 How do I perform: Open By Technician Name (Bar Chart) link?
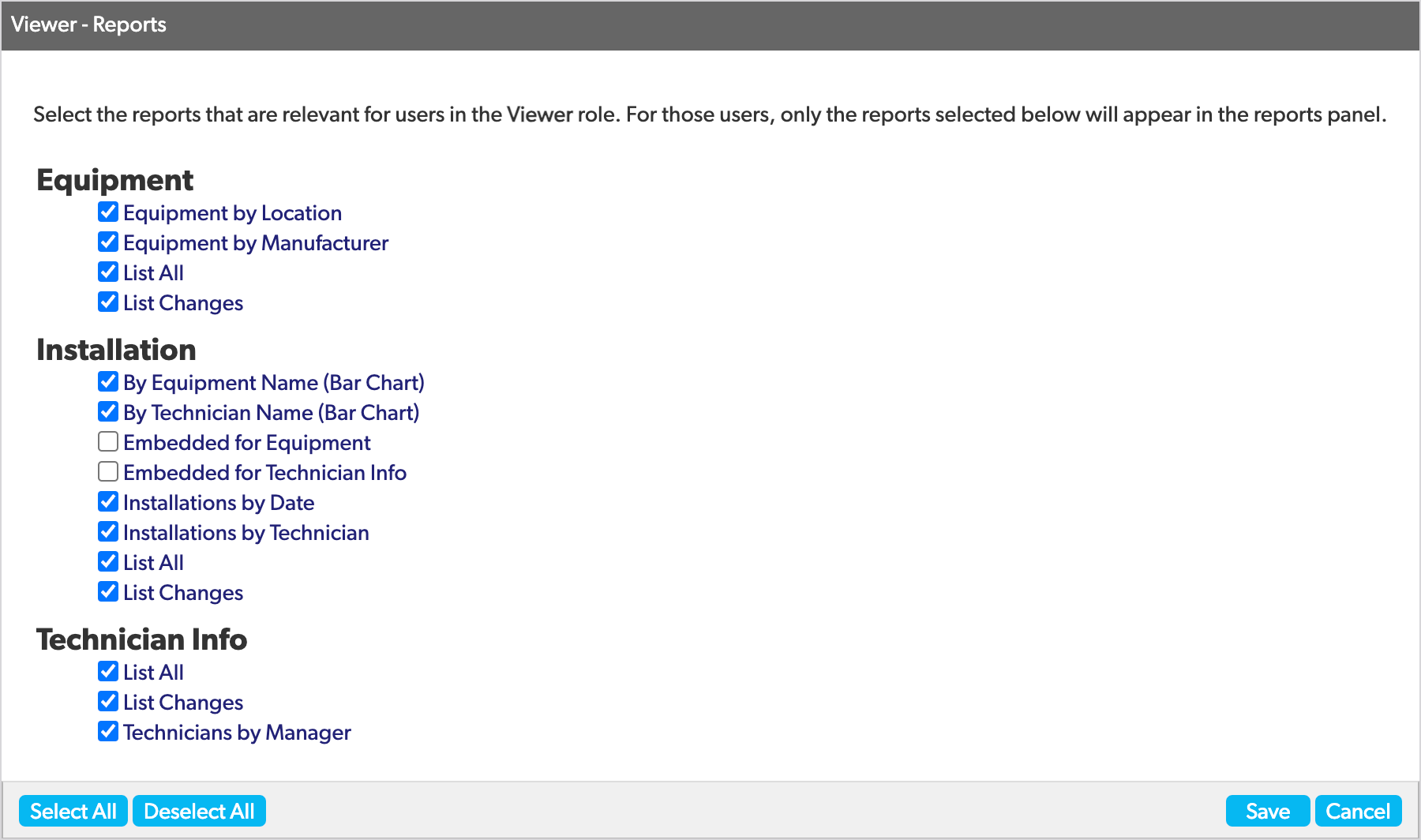coord(271,413)
